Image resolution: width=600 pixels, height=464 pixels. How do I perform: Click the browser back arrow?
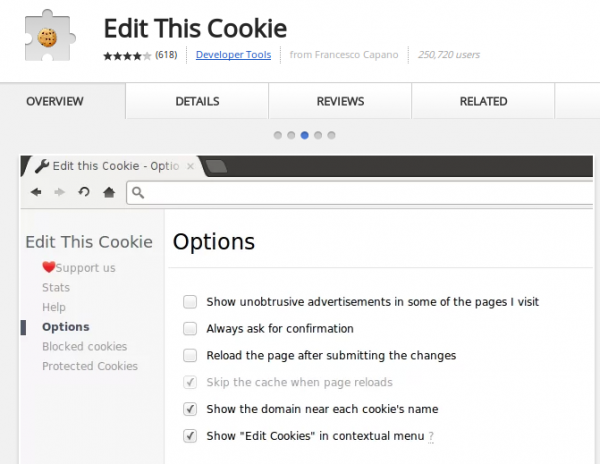(x=36, y=192)
